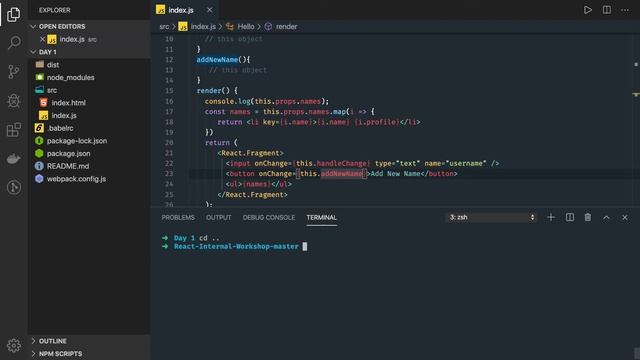
Task: Split the terminal pane
Action: 569,217
